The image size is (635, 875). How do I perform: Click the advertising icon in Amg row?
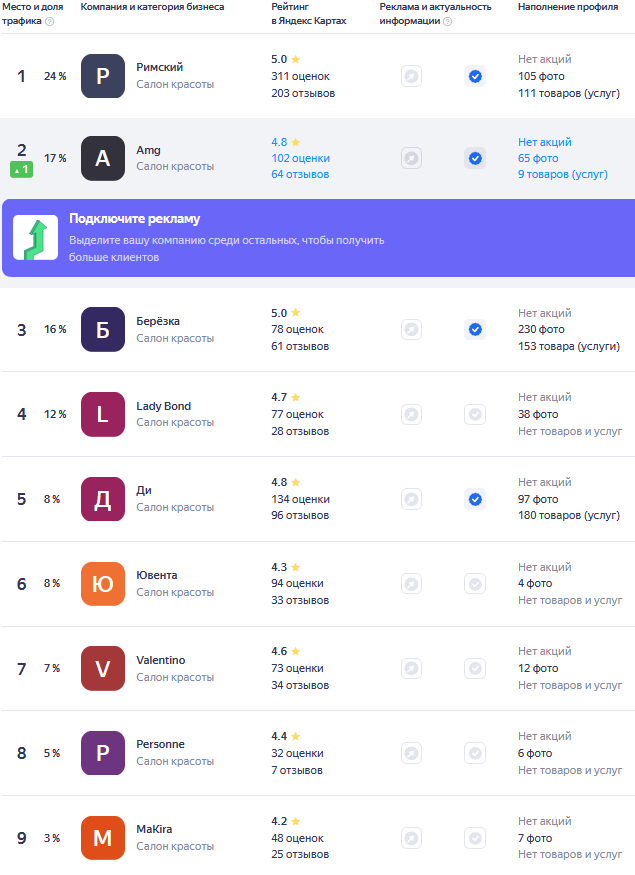coord(411,158)
